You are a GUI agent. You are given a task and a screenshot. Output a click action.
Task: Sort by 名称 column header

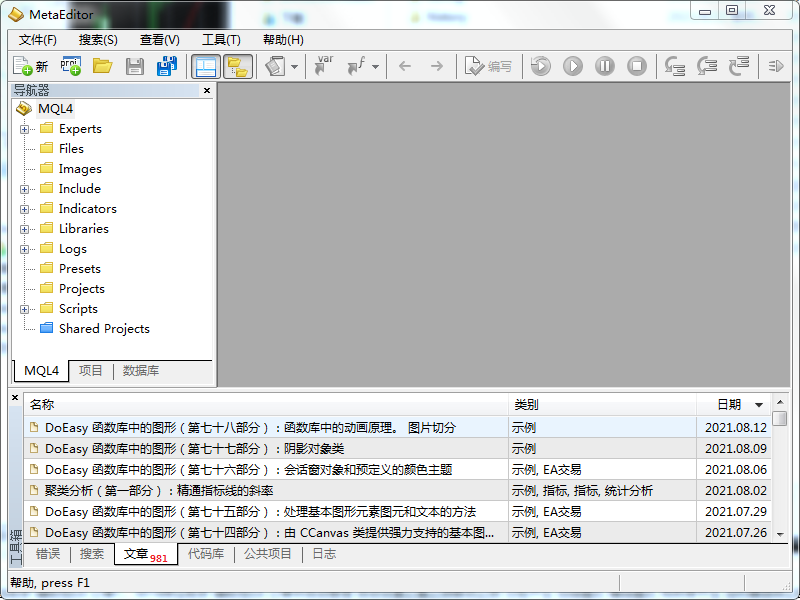(266, 405)
